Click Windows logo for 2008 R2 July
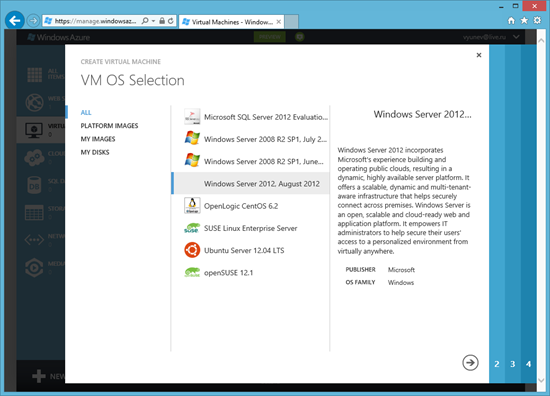Image resolution: width=550 pixels, height=396 pixels. pyautogui.click(x=192, y=139)
